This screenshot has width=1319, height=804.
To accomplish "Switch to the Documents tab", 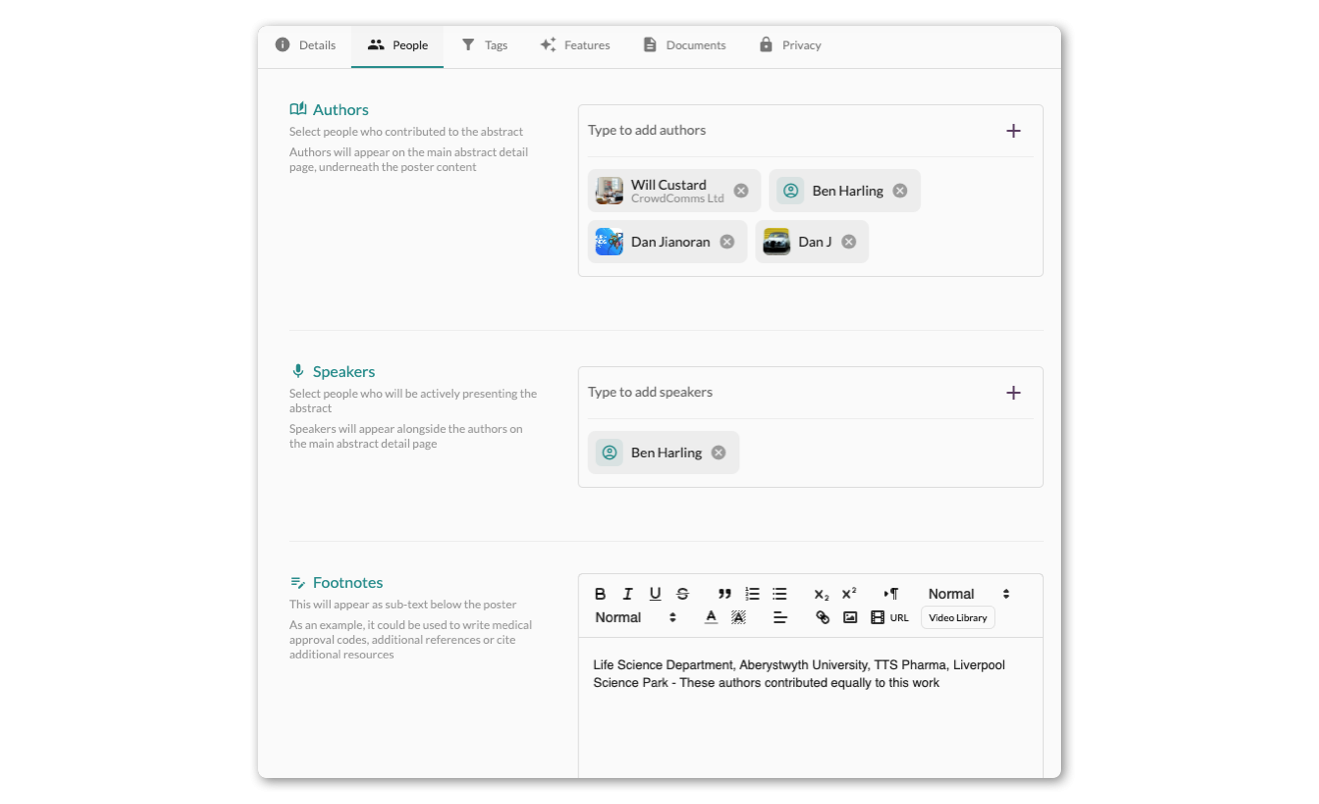I will pyautogui.click(x=684, y=45).
